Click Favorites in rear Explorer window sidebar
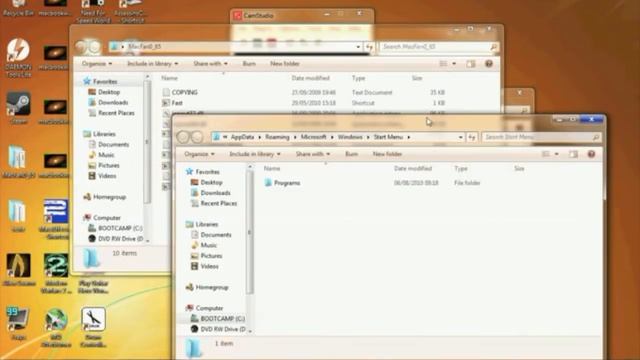The image size is (640, 360). coord(100,81)
